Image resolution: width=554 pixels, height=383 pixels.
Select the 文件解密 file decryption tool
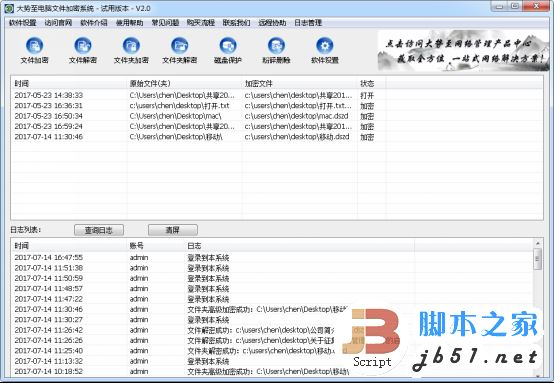(x=83, y=51)
